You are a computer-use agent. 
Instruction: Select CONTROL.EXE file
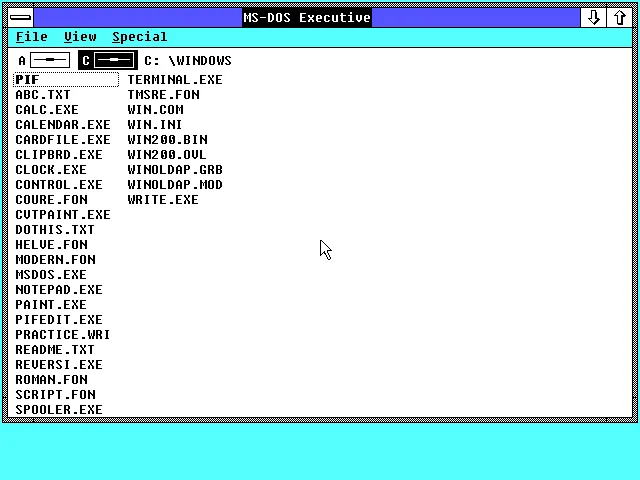click(x=59, y=184)
